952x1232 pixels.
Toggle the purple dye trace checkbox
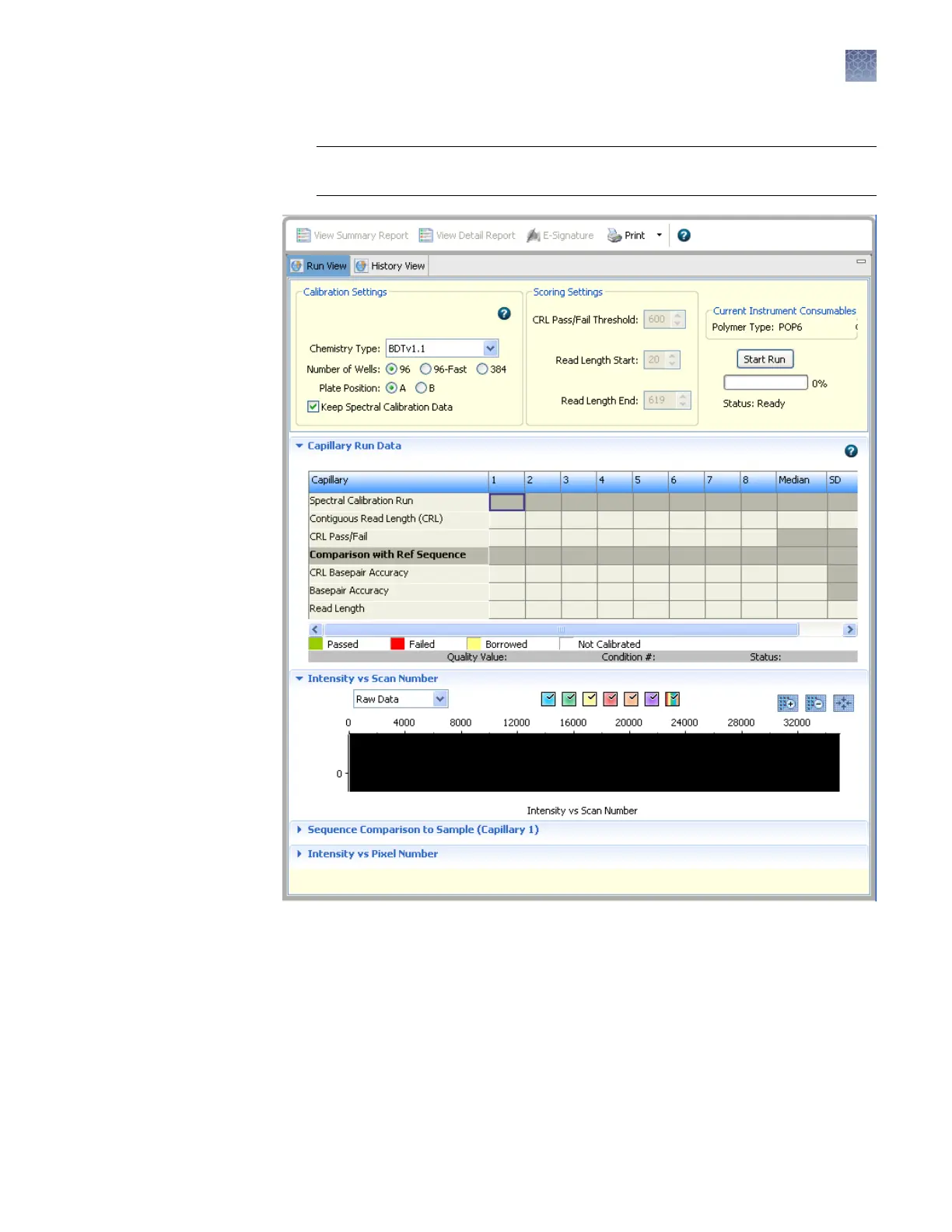point(652,699)
